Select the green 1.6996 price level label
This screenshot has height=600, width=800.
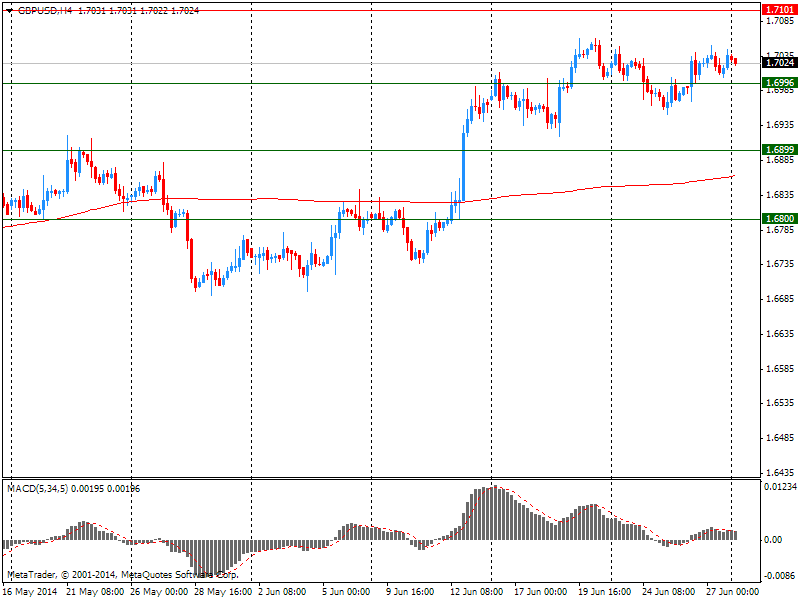tap(780, 83)
